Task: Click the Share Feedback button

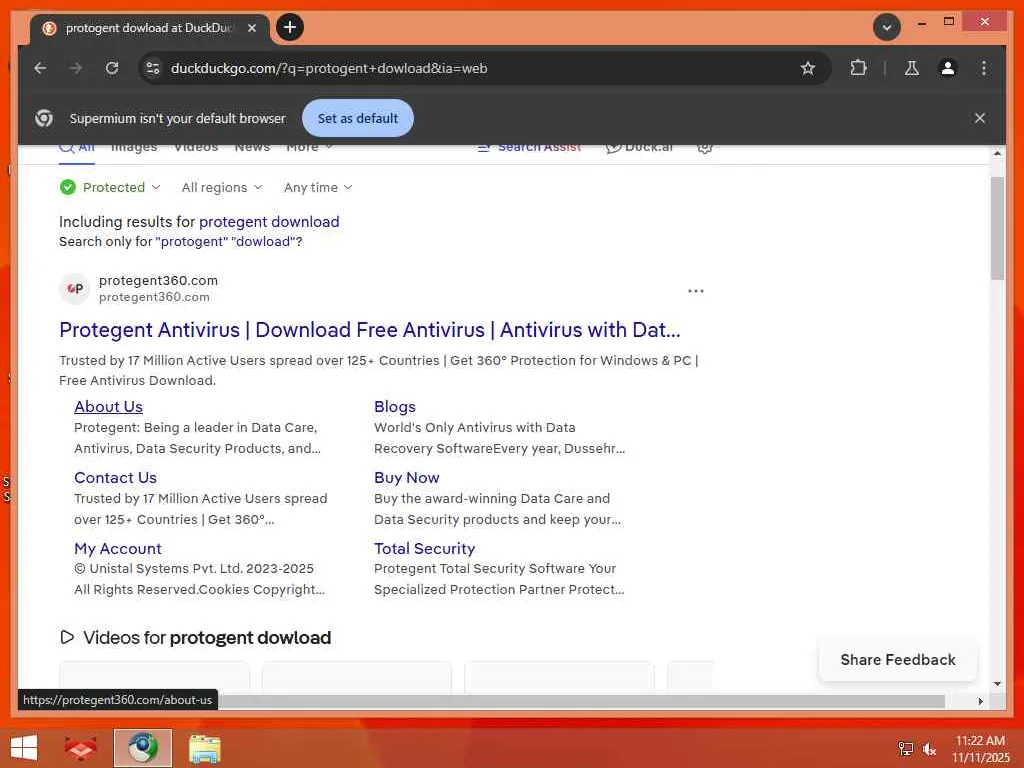Action: point(898,660)
